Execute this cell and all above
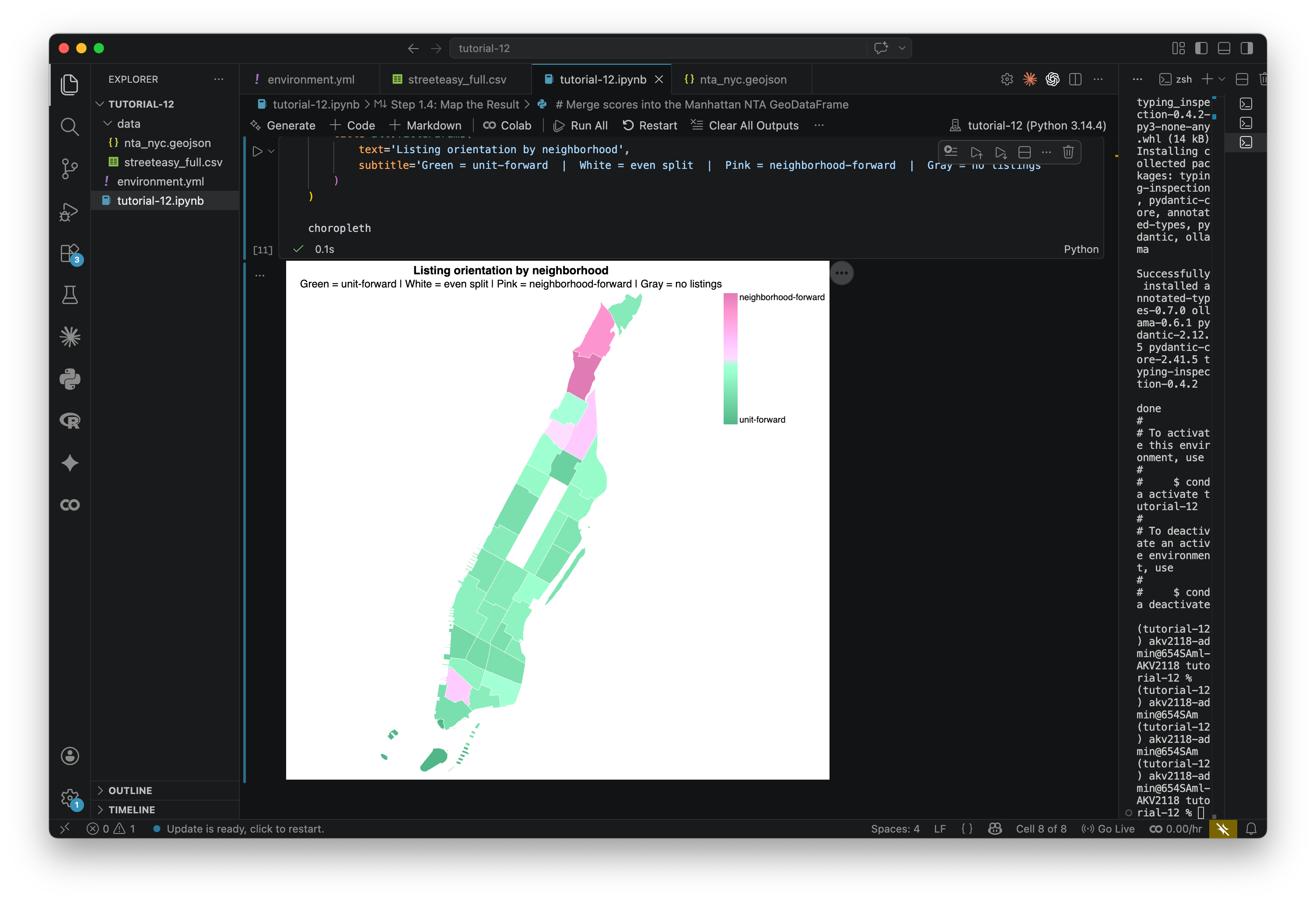 976,152
